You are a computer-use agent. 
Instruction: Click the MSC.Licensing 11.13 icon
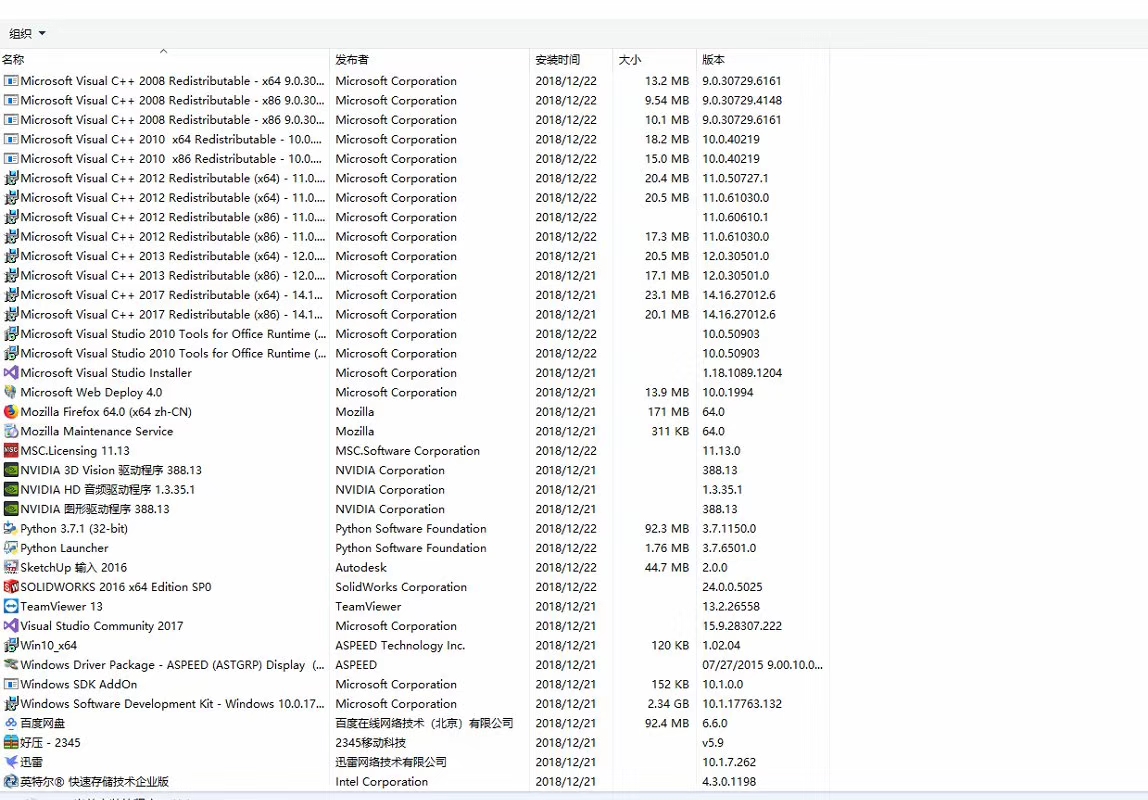11,451
